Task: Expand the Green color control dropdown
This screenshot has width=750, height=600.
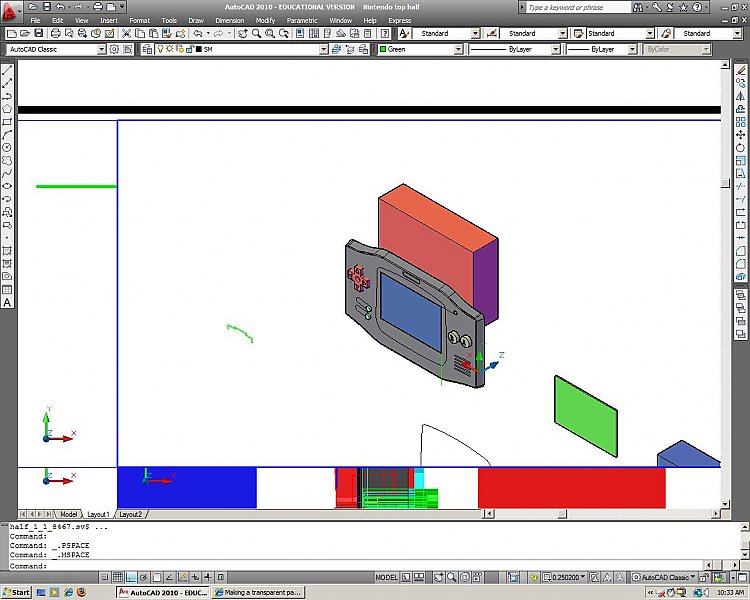Action: point(458,49)
